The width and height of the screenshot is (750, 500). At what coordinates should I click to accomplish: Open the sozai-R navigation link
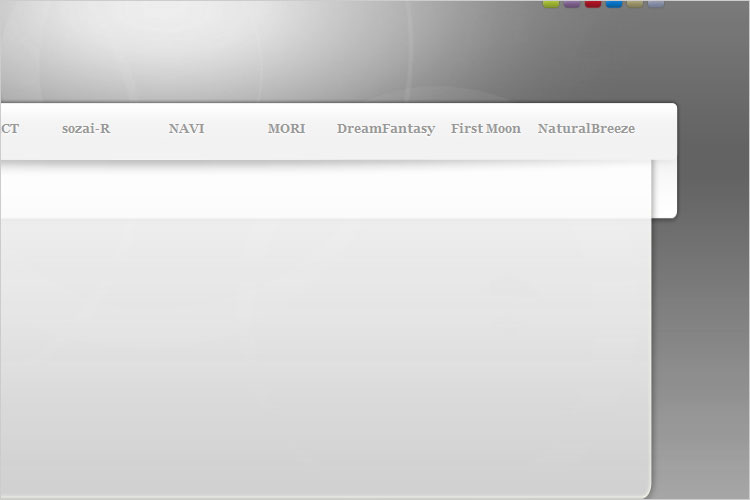[x=86, y=129]
